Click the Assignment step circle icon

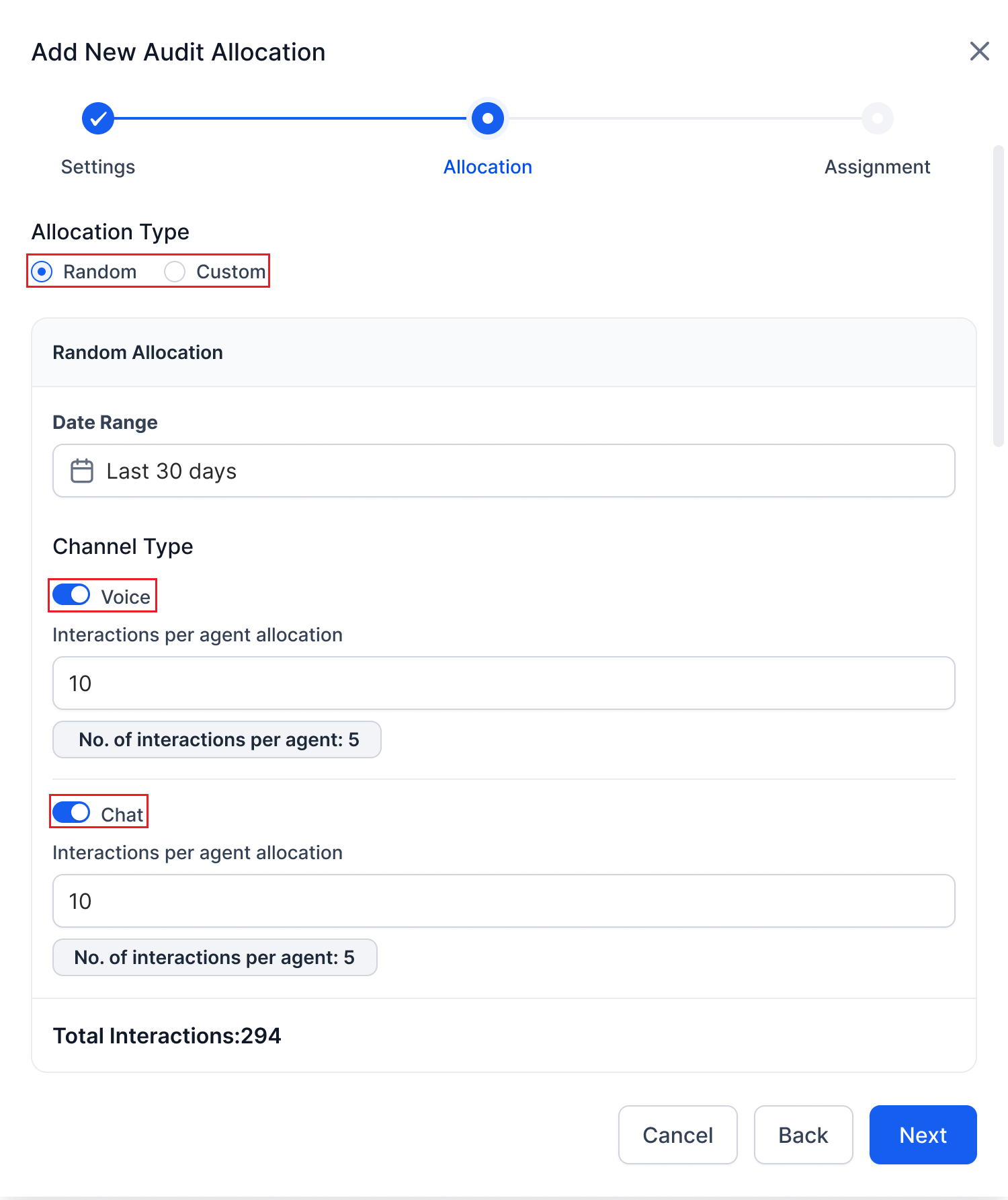pos(877,118)
